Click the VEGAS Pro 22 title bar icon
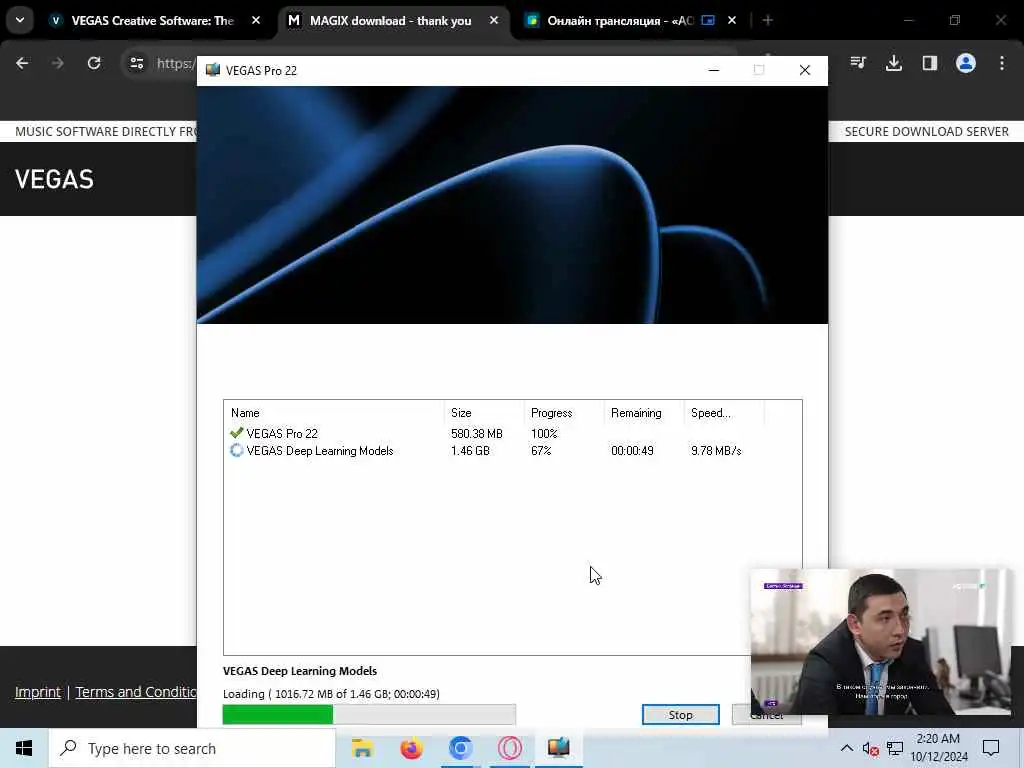 coord(213,70)
